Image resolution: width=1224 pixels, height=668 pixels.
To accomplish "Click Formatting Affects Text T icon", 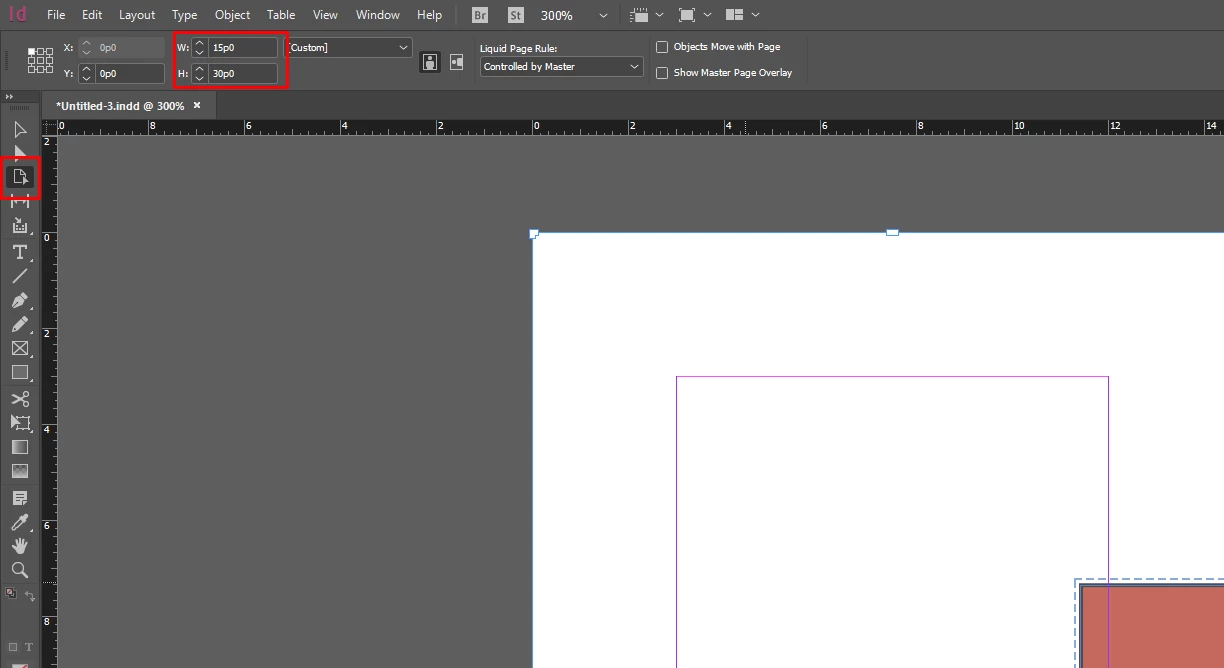I will (x=29, y=647).
